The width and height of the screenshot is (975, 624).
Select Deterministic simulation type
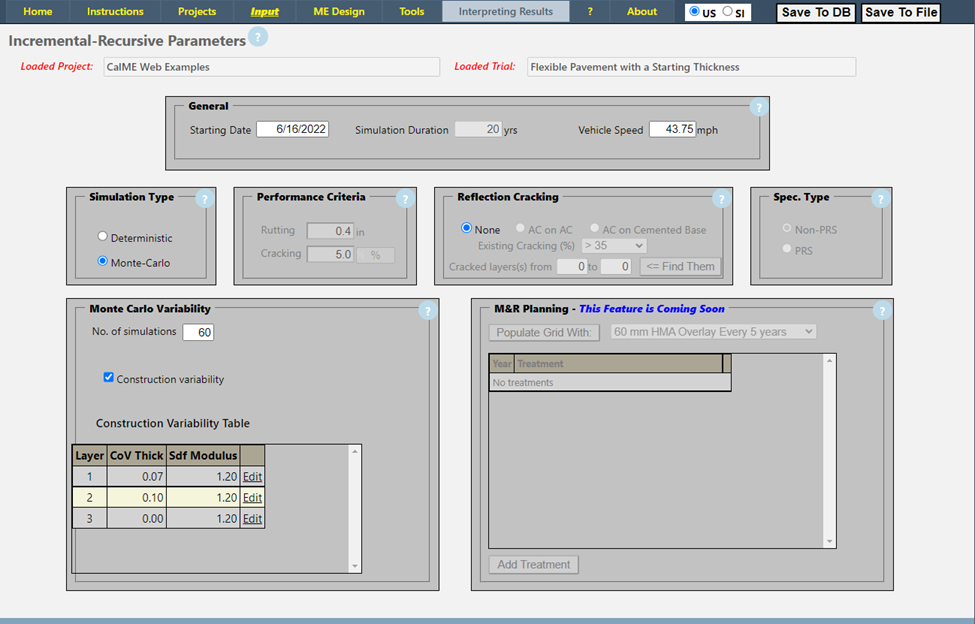pos(103,238)
